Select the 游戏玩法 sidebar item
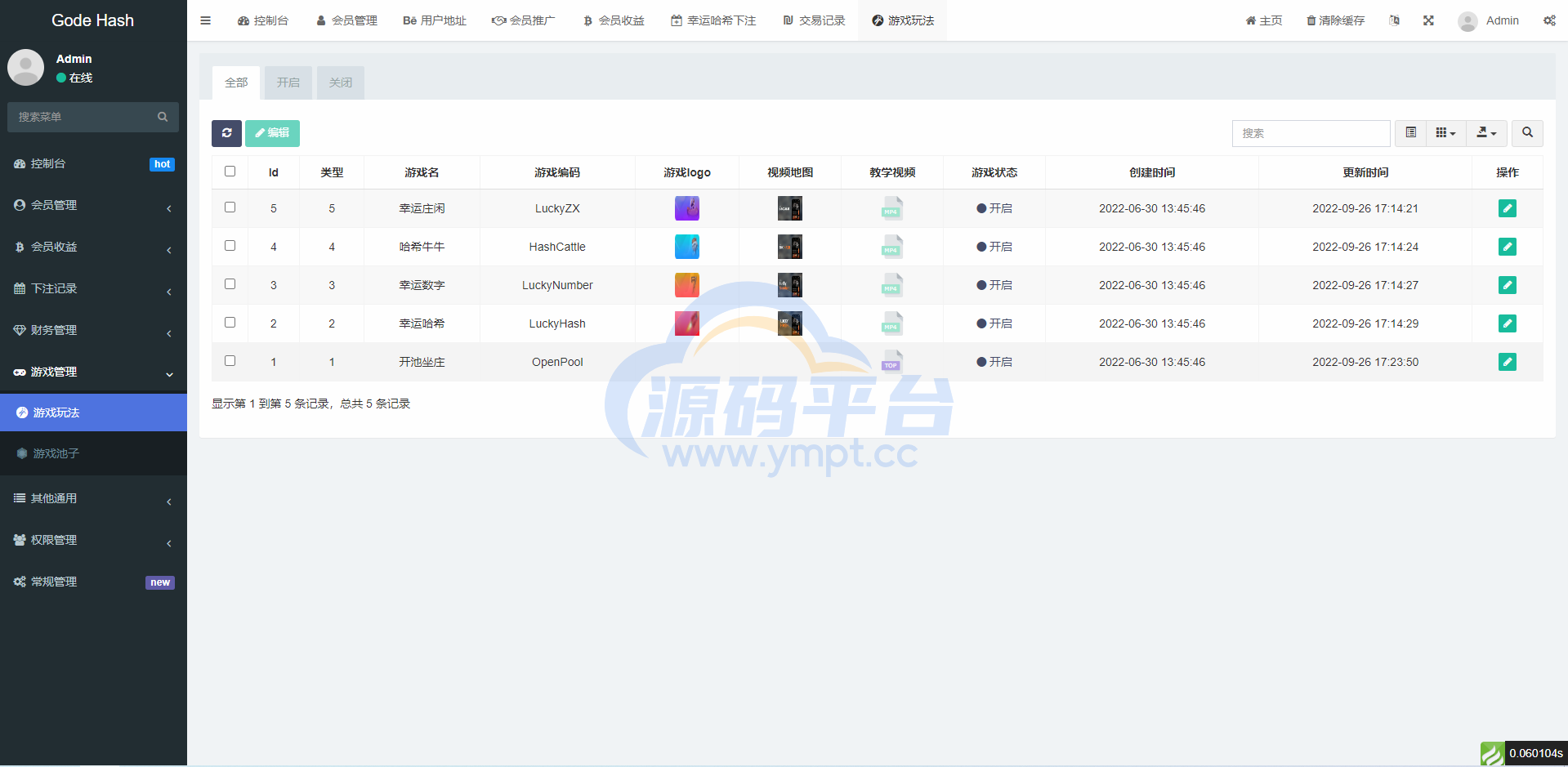The height and width of the screenshot is (767, 1568). pos(93,412)
